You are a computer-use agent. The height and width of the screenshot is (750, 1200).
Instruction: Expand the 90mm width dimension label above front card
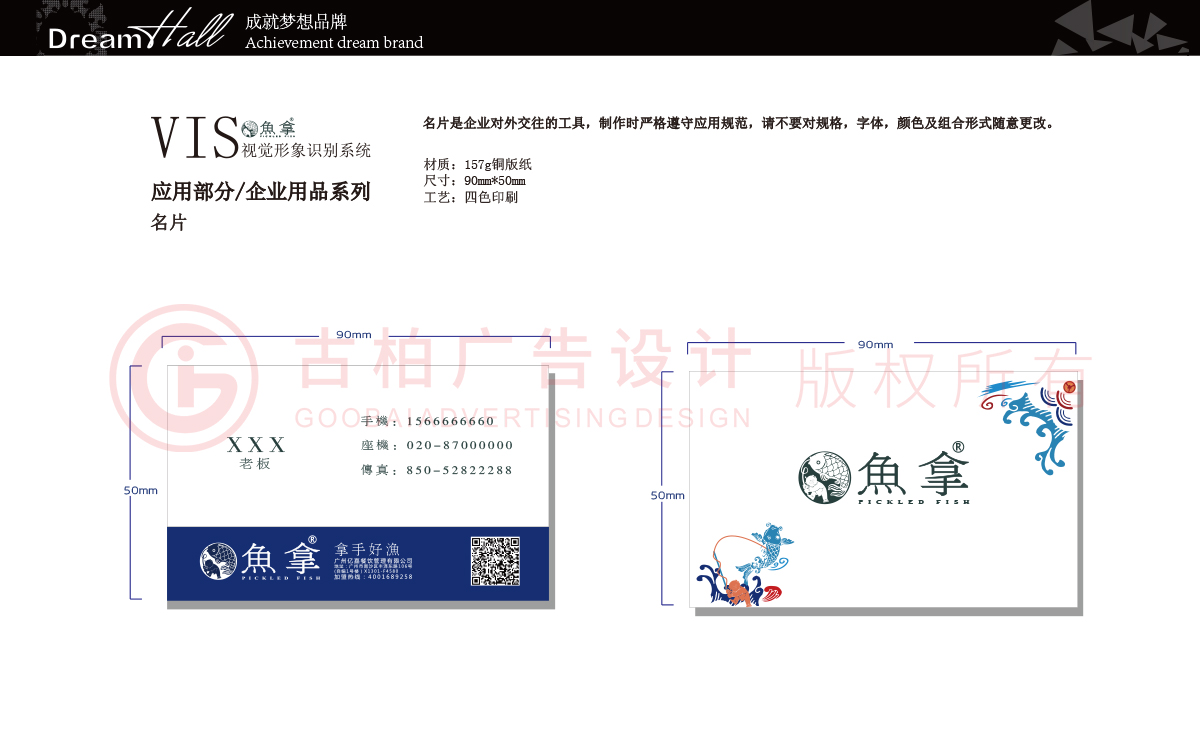click(353, 335)
